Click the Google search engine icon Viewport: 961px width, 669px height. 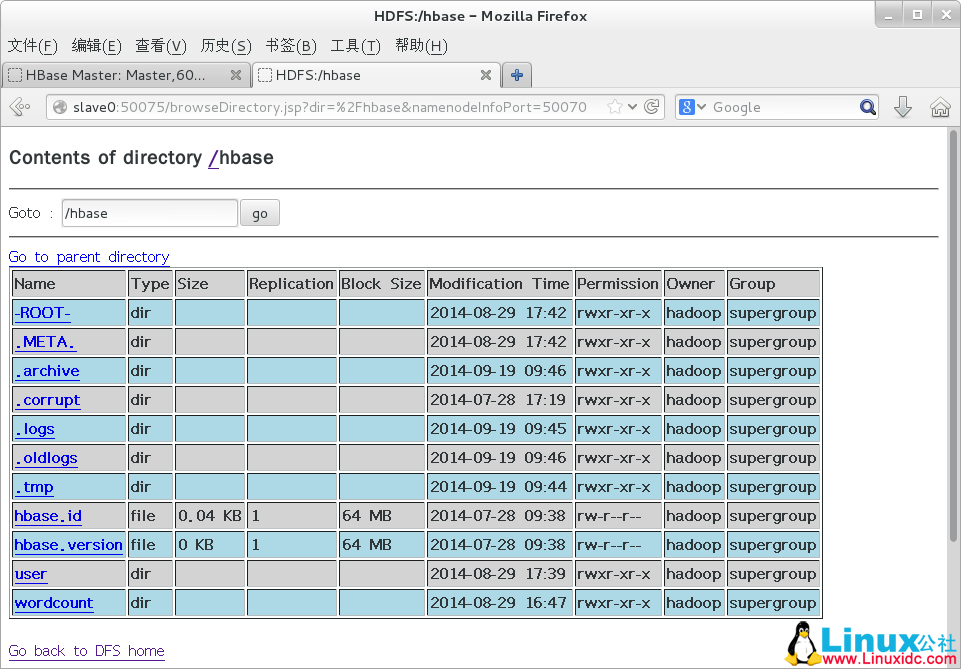point(689,107)
